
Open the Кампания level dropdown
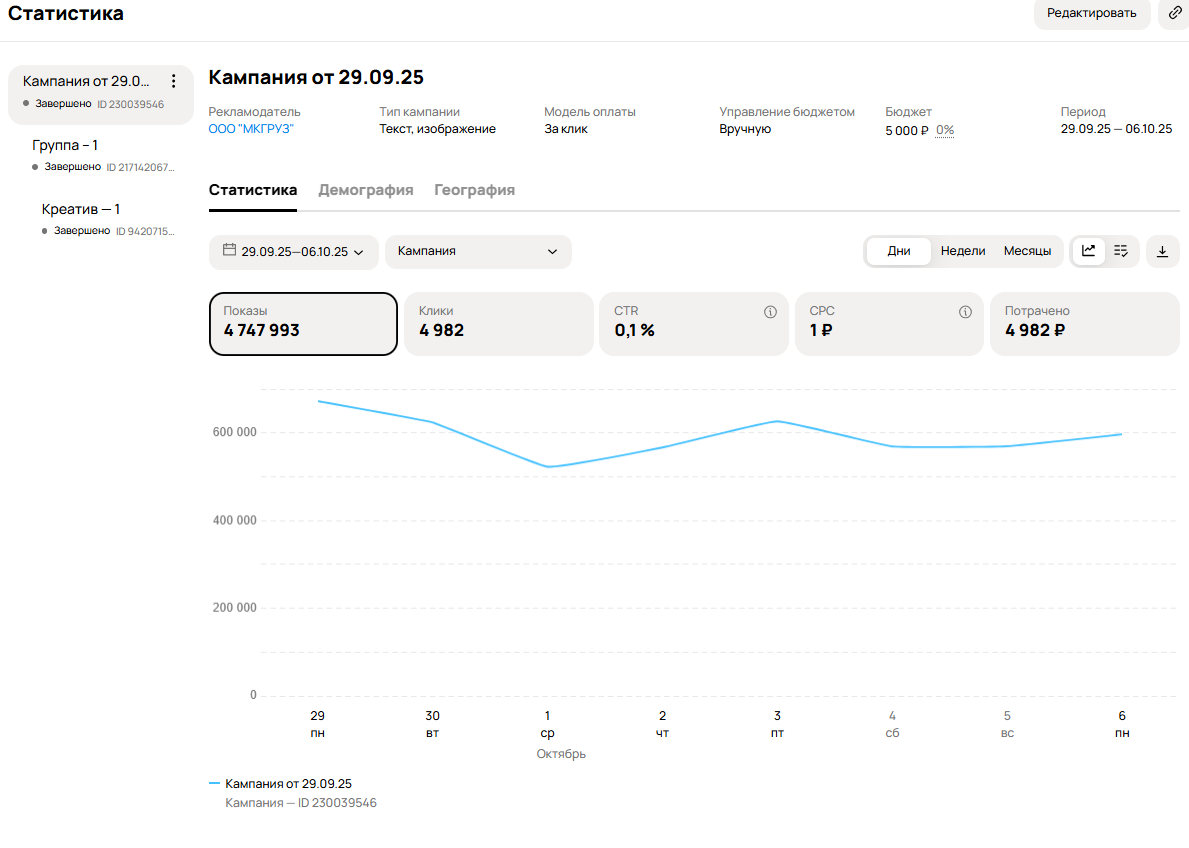point(478,252)
